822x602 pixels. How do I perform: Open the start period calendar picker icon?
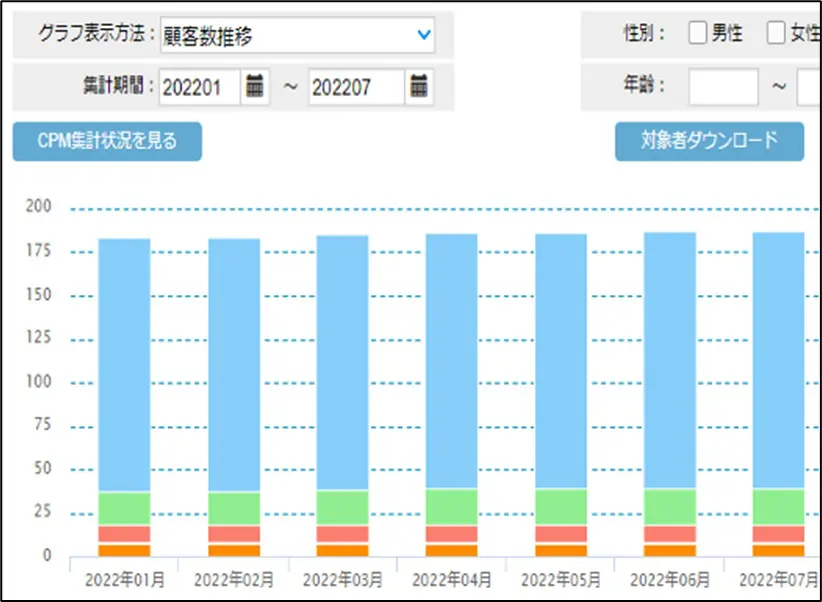pyautogui.click(x=255, y=87)
